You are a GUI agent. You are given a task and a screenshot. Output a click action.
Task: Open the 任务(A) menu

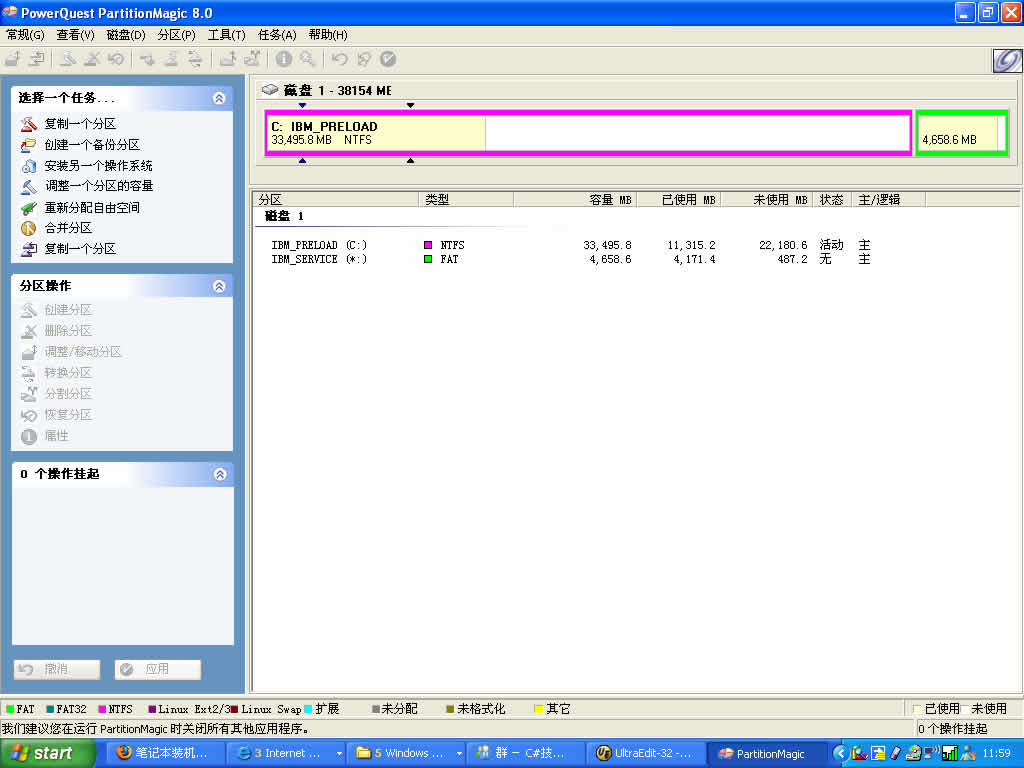[x=277, y=35]
